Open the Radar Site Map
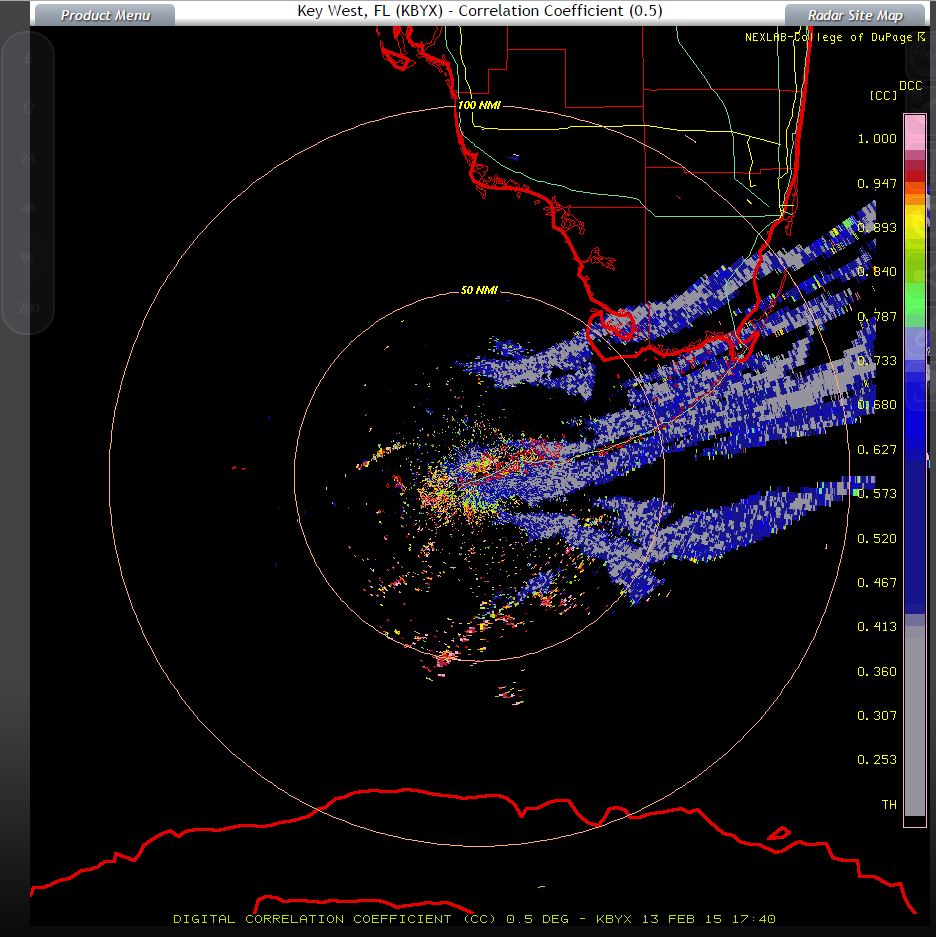The width and height of the screenshot is (936, 937). [855, 15]
